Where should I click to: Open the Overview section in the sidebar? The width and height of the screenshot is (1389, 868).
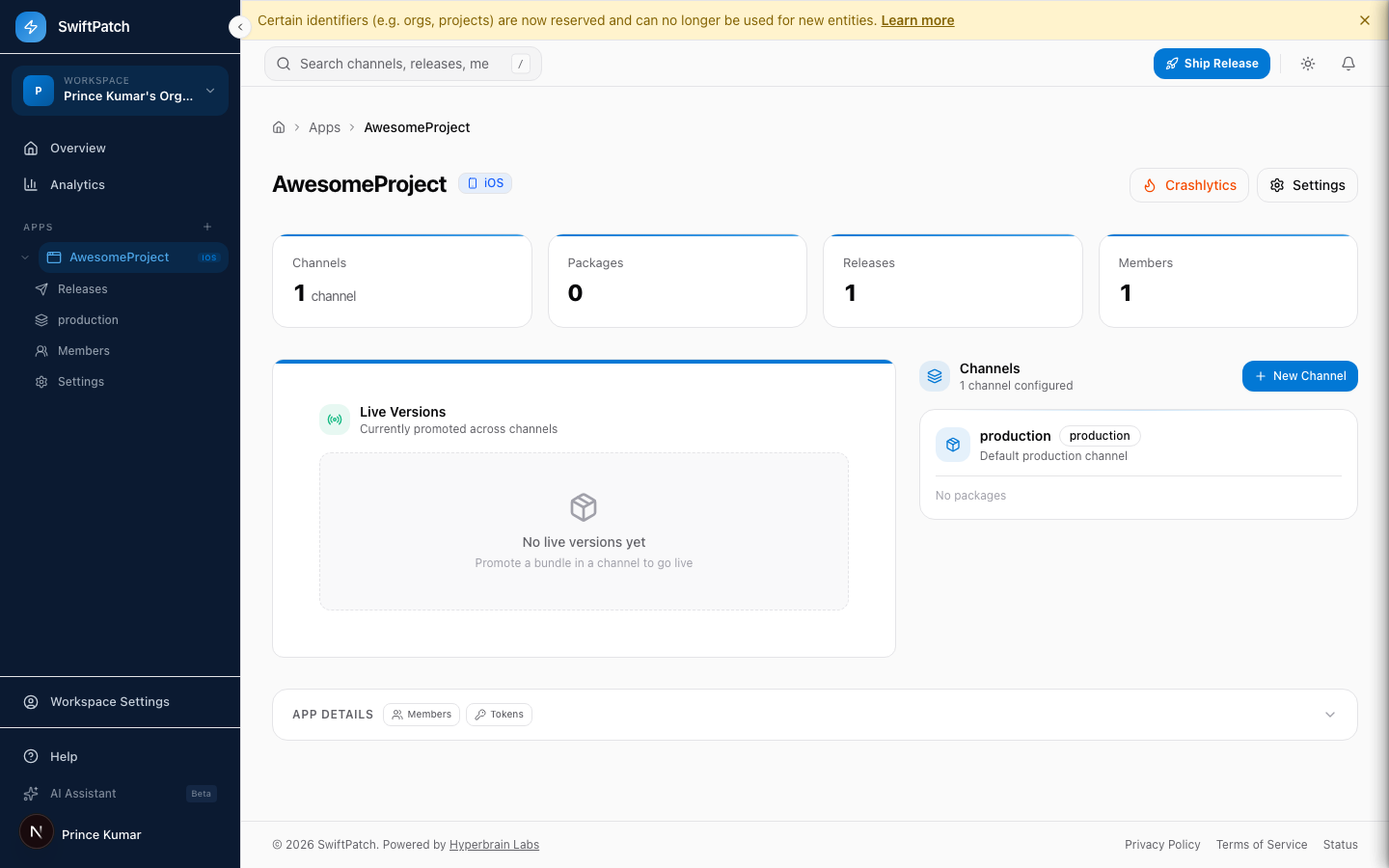tap(77, 148)
